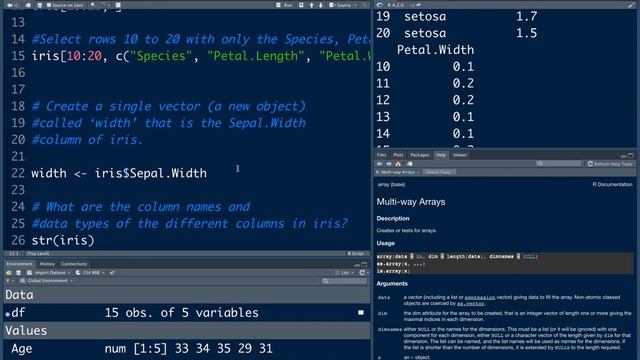
Task: Open the R Script file-type selector
Action: [356, 253]
